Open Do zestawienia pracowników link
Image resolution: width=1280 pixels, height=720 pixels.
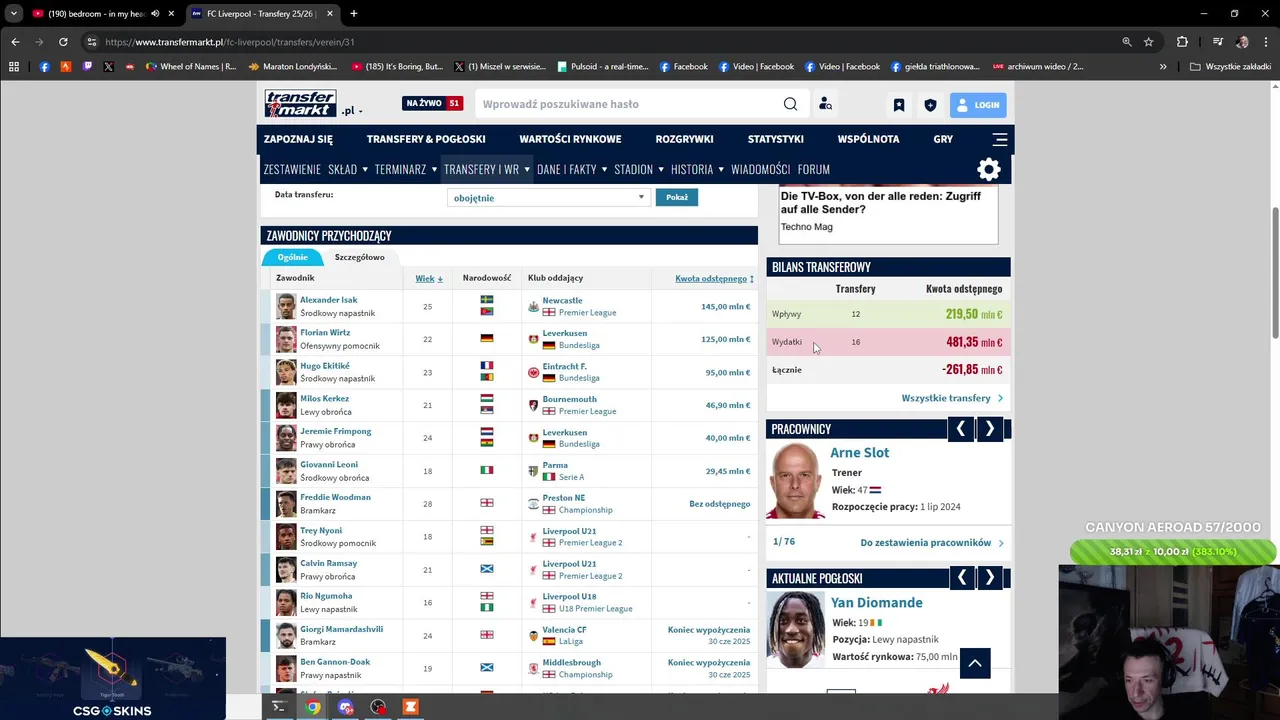932,543
